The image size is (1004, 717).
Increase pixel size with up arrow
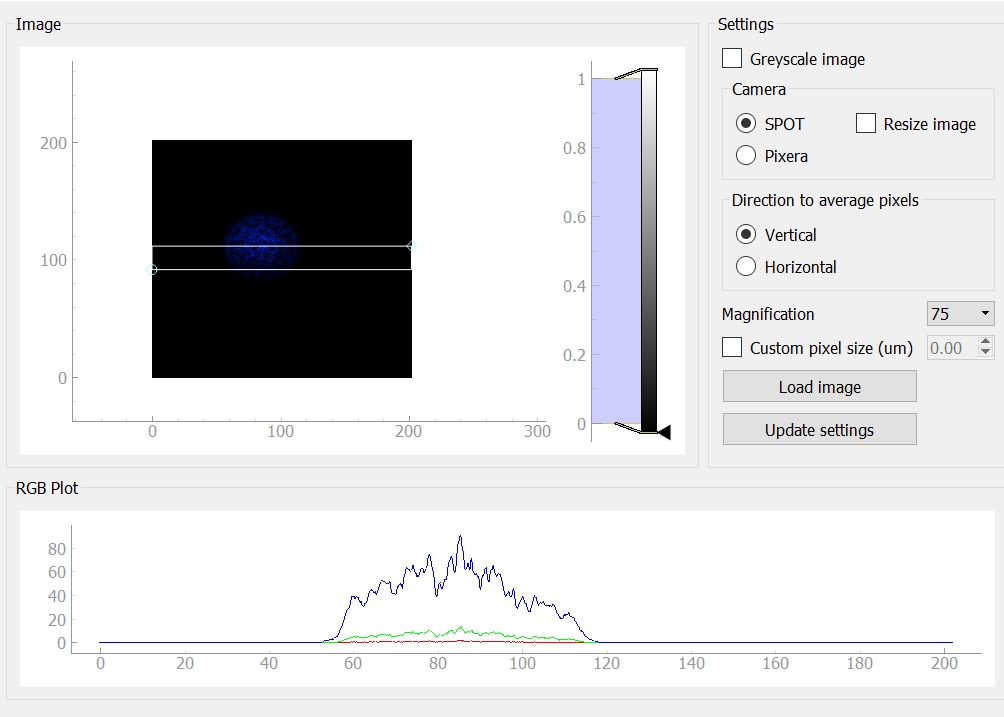click(x=986, y=342)
